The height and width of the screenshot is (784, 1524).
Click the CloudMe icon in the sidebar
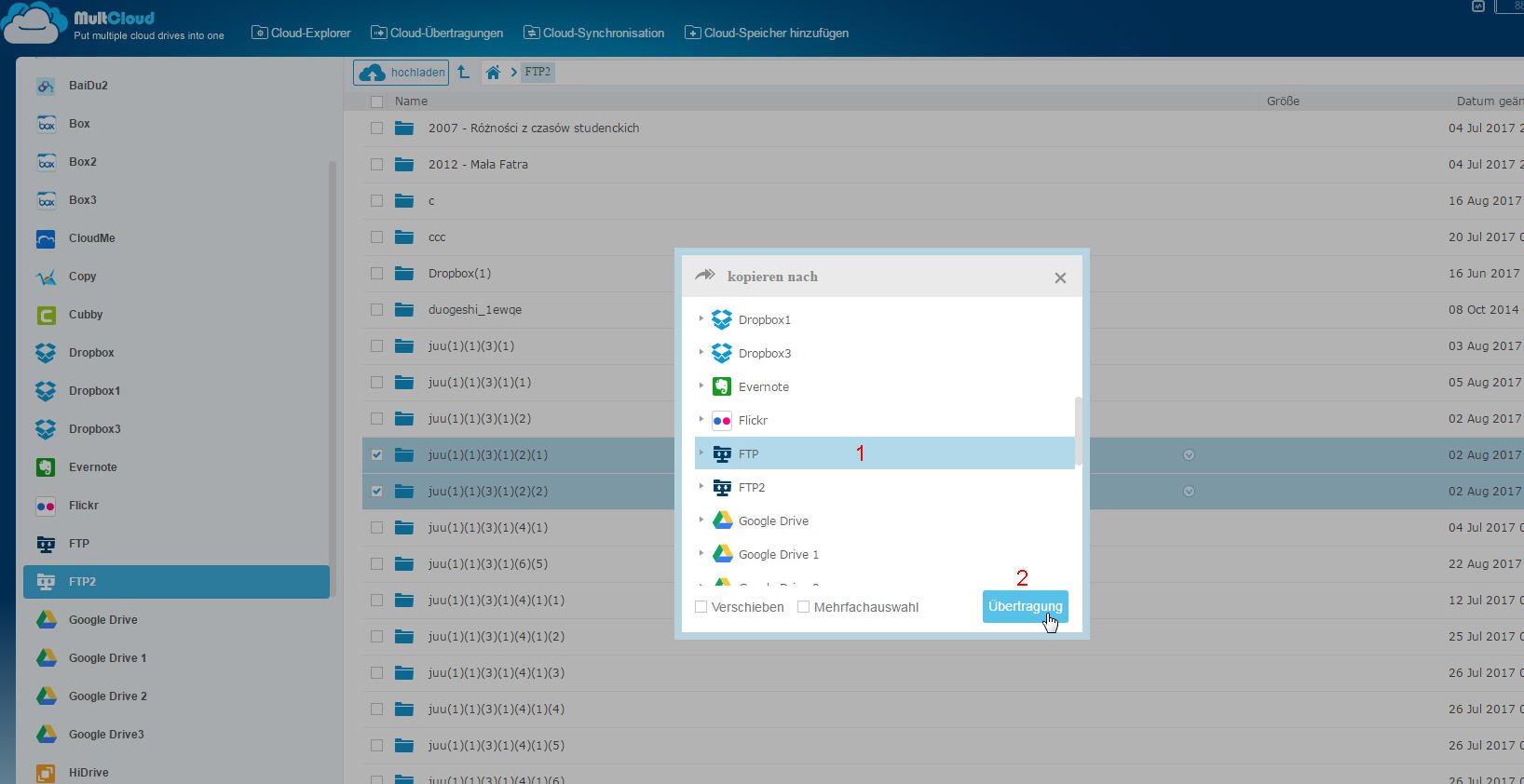tap(46, 238)
